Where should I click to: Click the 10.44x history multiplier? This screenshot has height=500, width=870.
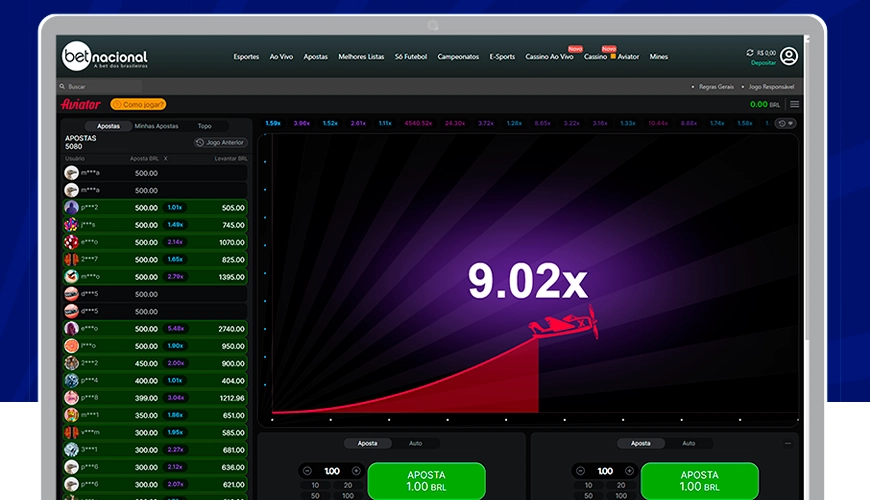coord(658,123)
